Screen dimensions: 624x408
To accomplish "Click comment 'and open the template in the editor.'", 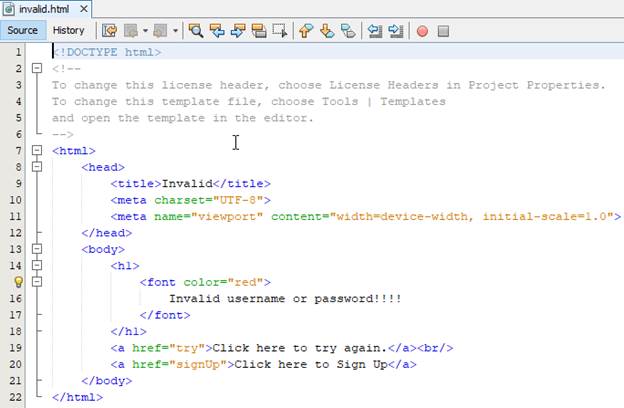I will click(x=183, y=118).
